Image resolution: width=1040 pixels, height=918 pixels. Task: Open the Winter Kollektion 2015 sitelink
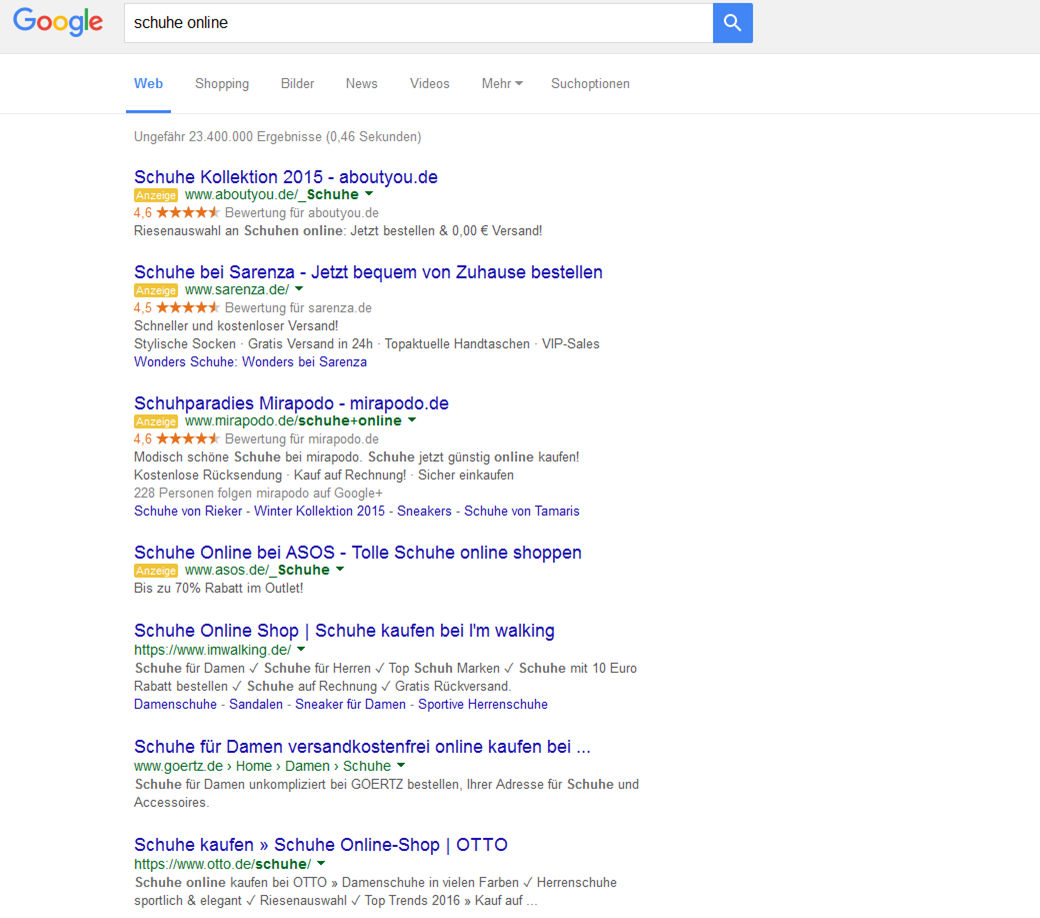(x=318, y=510)
